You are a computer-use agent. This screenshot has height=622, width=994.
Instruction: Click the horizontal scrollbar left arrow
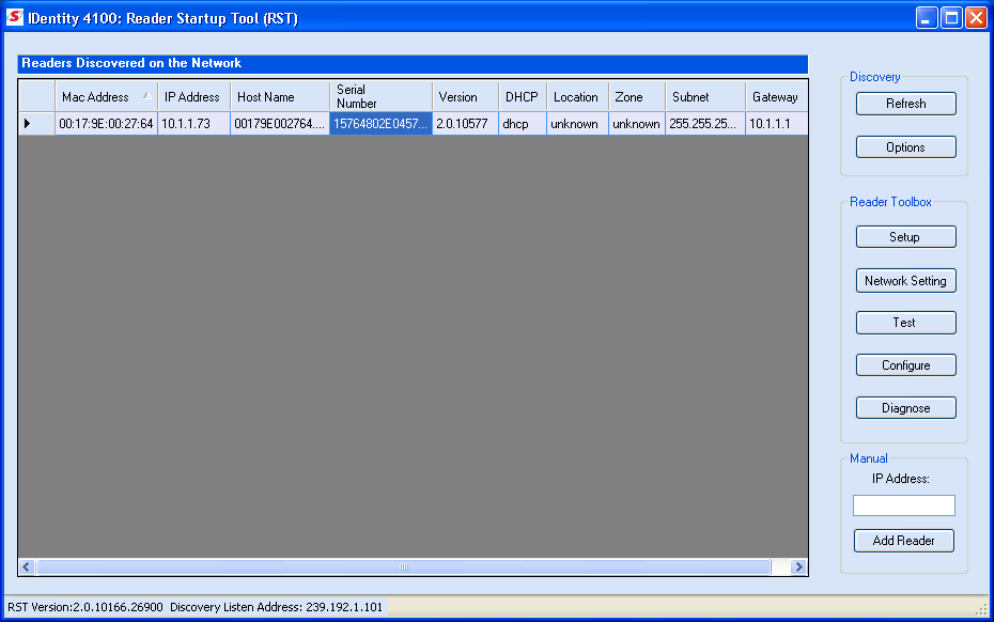click(27, 567)
